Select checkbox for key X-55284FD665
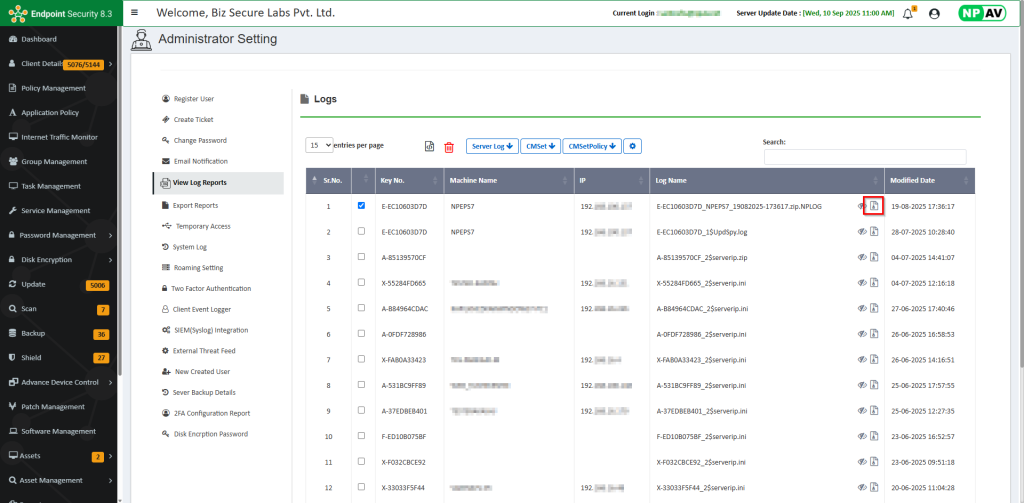 [x=361, y=283]
